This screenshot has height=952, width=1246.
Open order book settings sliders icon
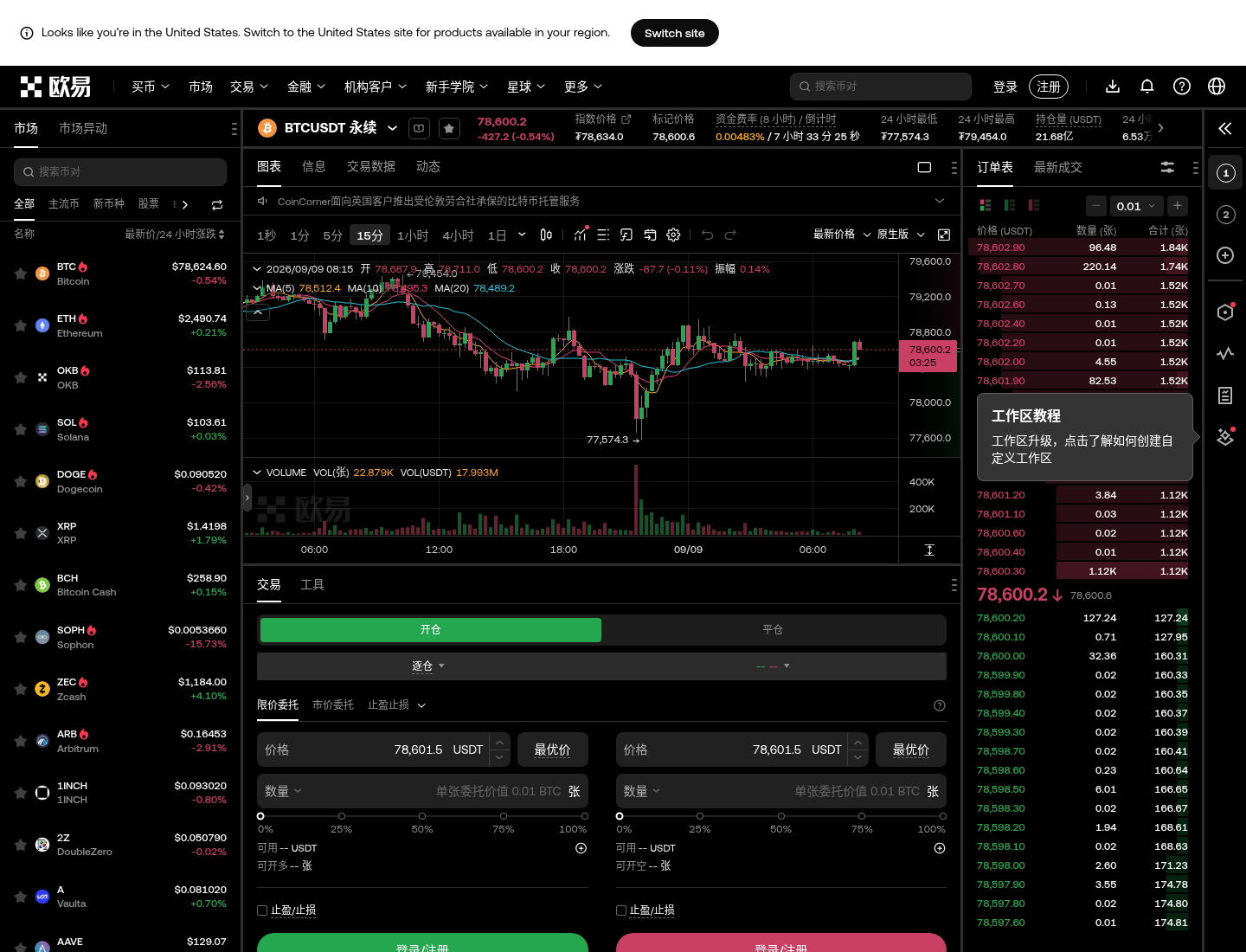pos(1167,167)
